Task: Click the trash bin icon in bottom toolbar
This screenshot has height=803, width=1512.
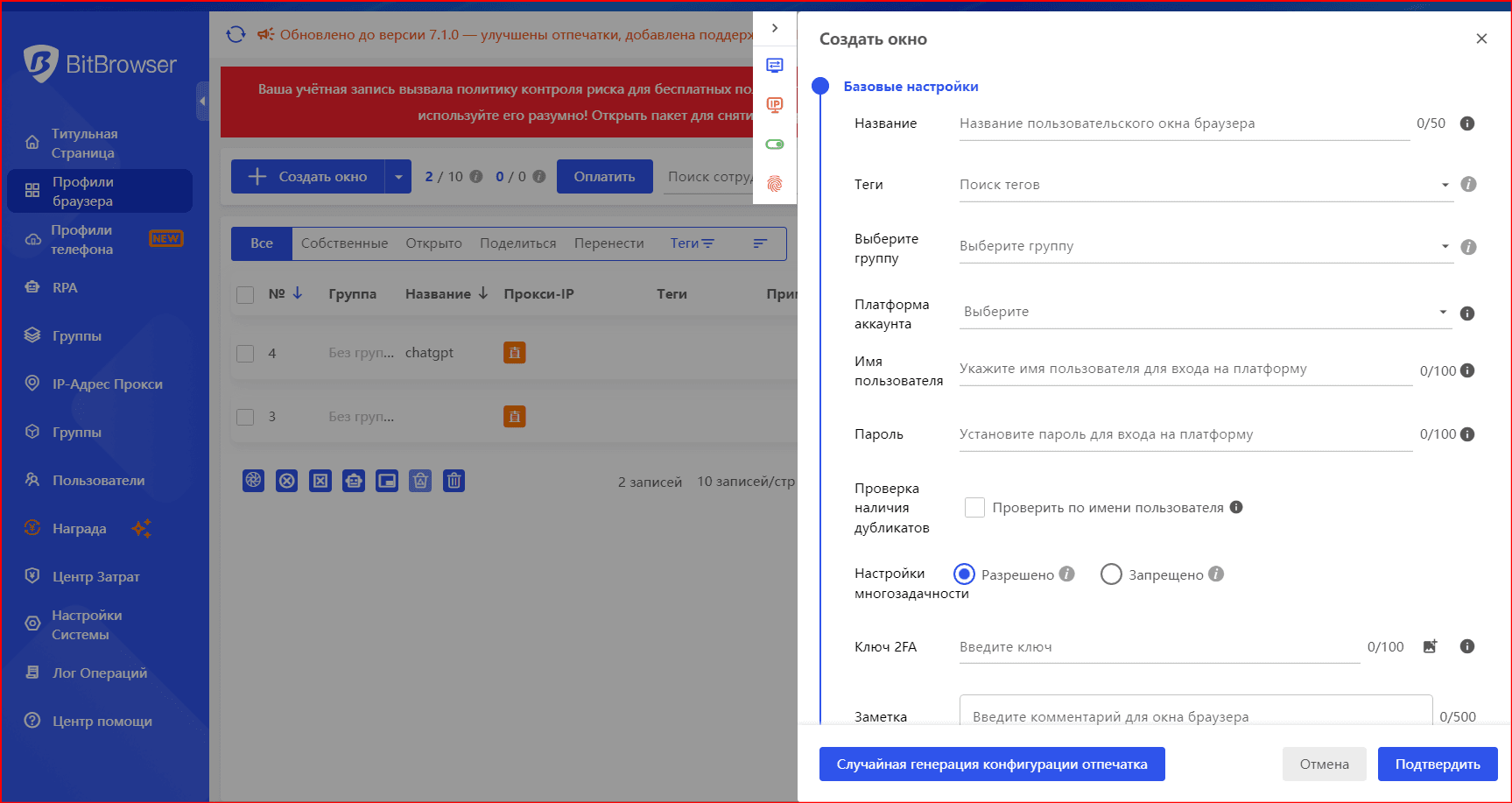Action: pyautogui.click(x=454, y=481)
